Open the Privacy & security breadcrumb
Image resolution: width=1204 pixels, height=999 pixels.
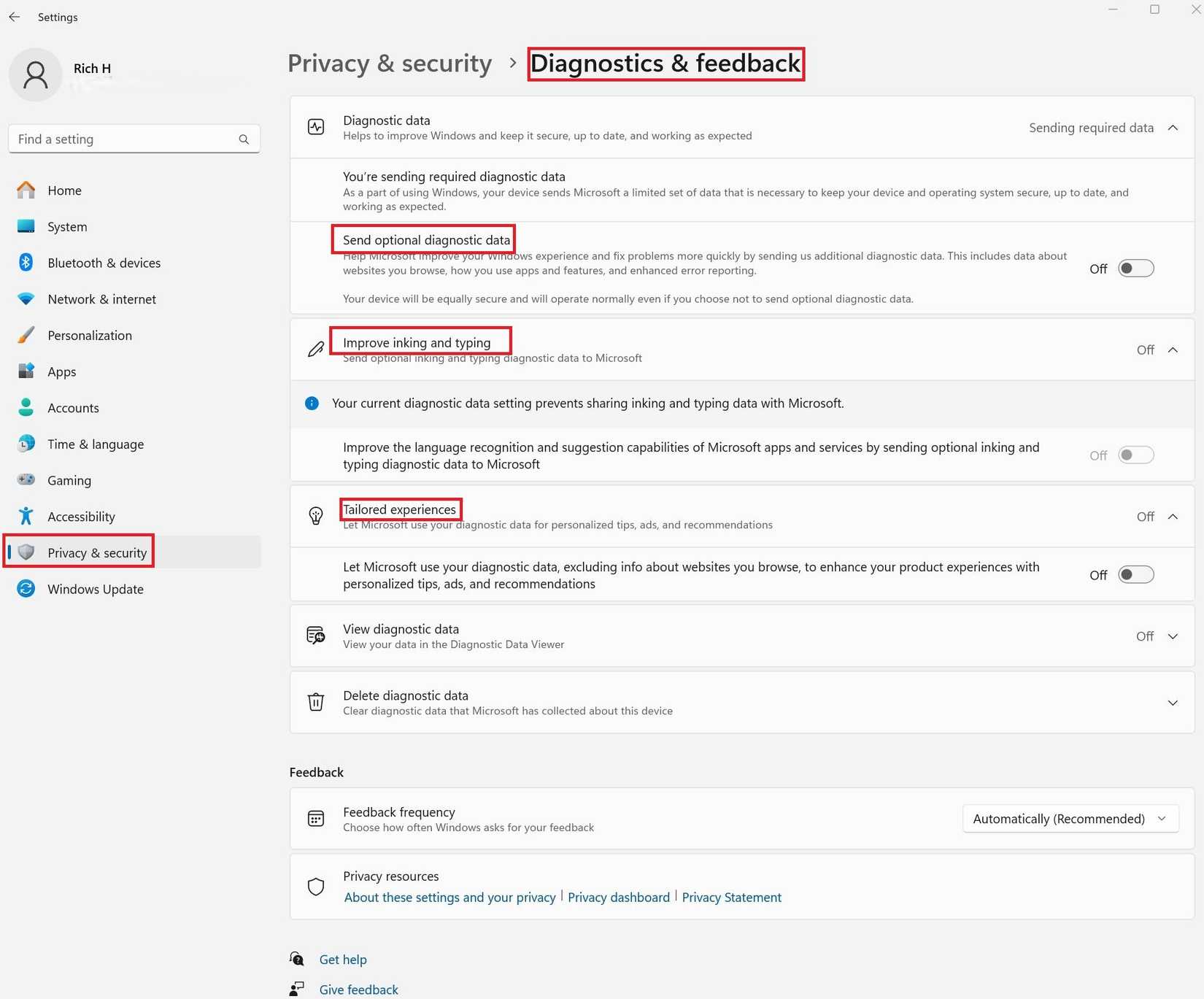pyautogui.click(x=389, y=63)
